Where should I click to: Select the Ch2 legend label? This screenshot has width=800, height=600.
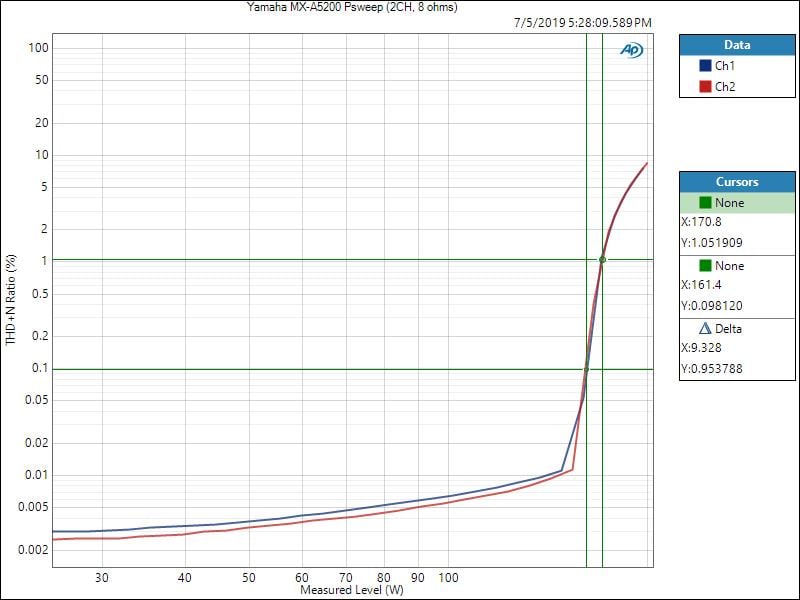725,87
